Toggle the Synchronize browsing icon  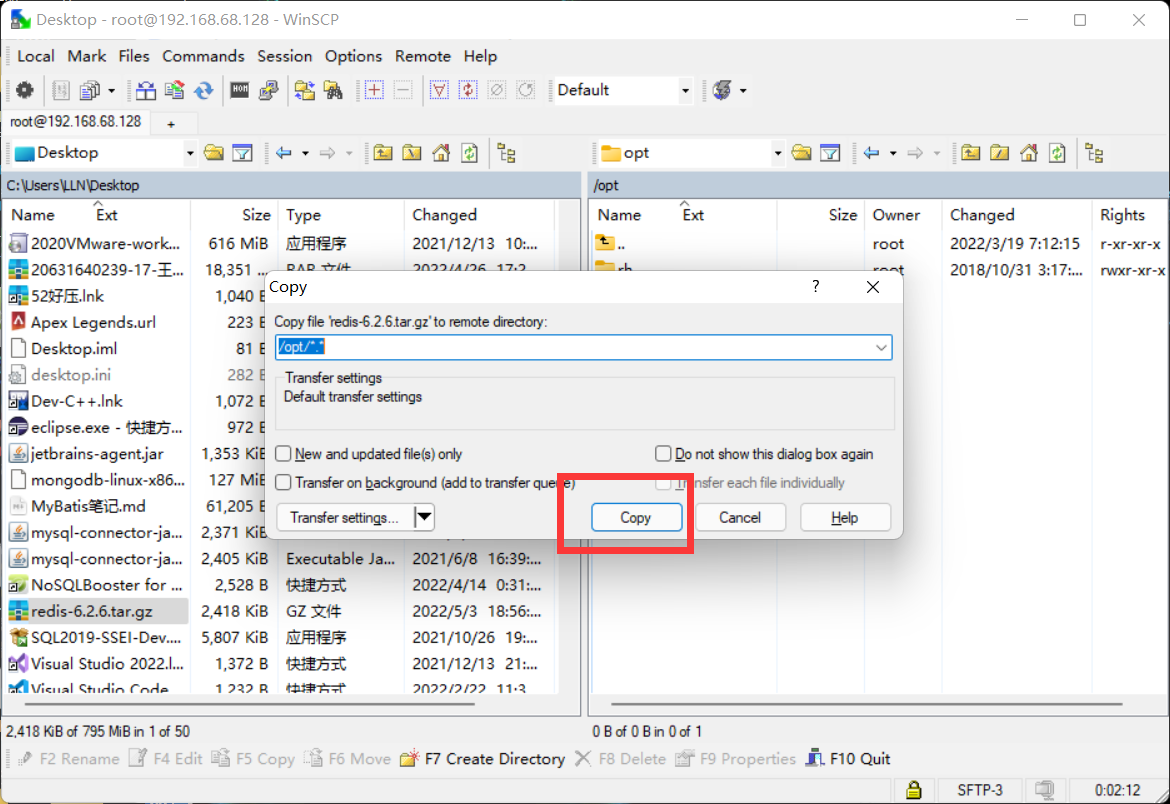304,90
